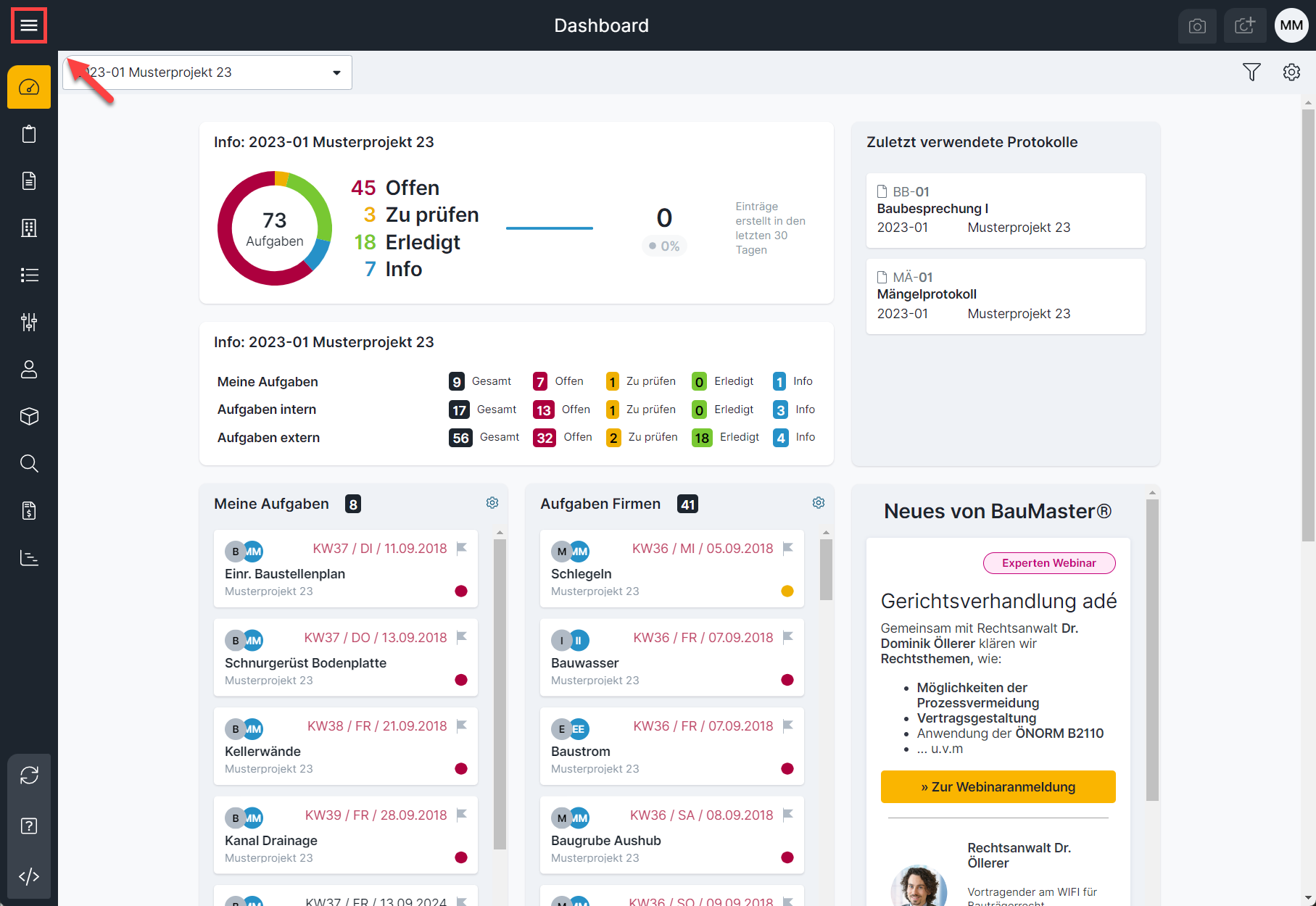Click the sync refresh sidebar icon

29,776
